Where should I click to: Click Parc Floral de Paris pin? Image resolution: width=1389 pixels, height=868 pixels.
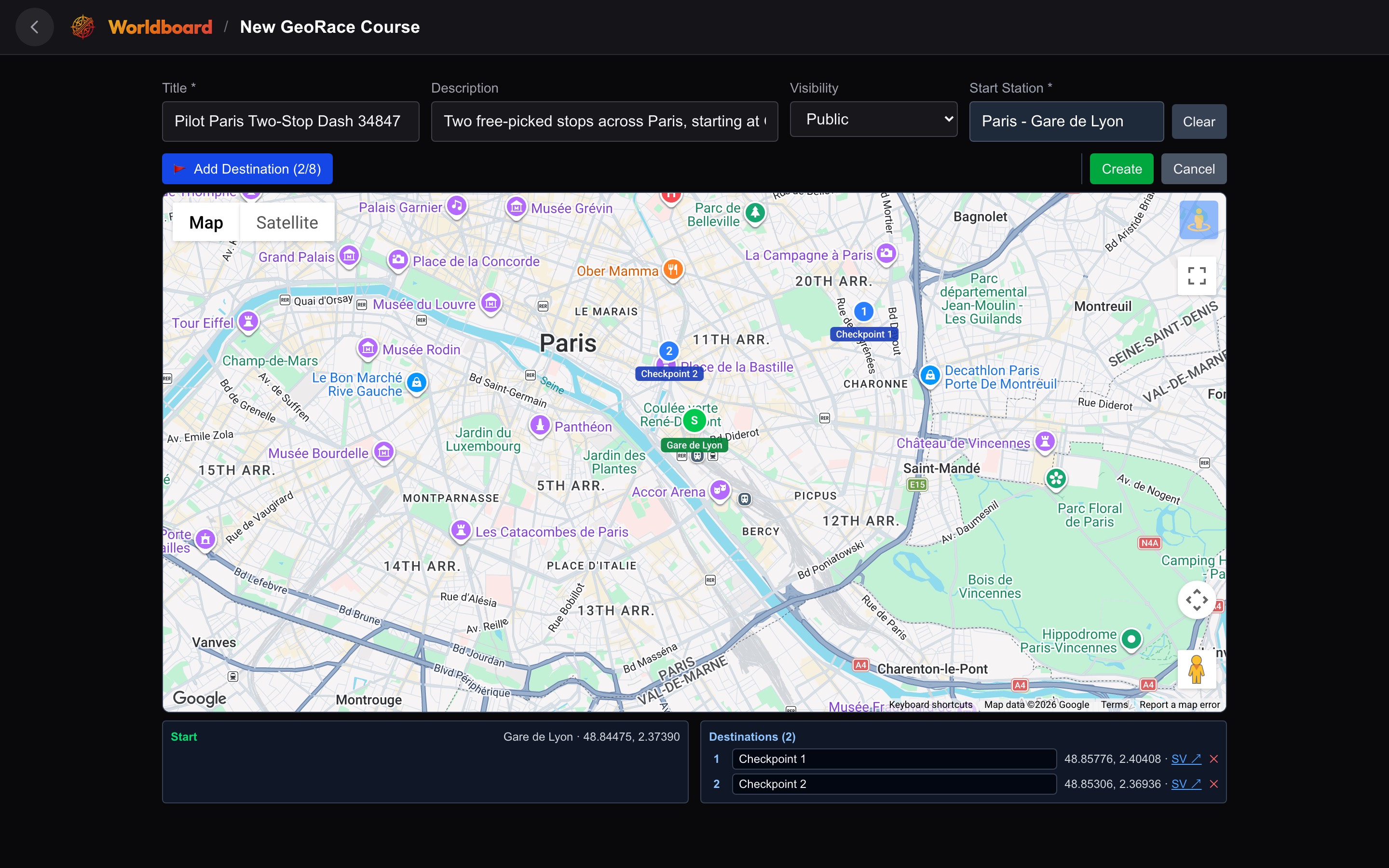click(1056, 479)
